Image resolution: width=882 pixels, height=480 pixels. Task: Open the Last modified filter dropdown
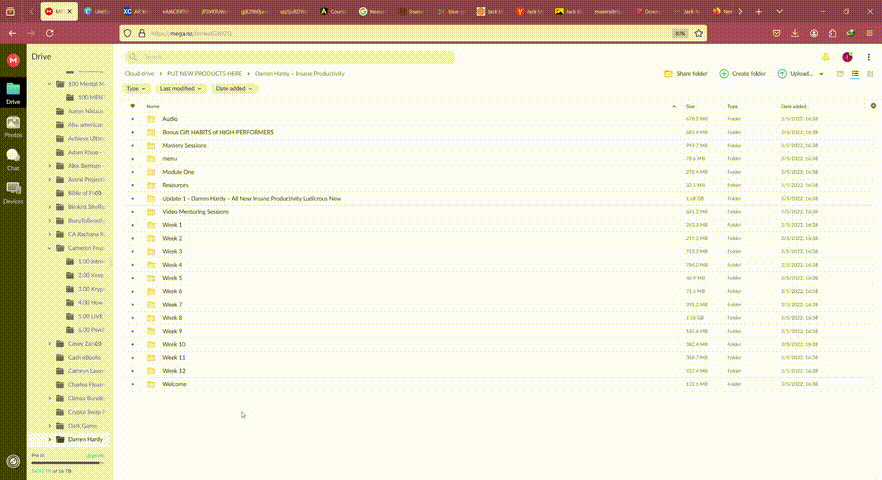click(x=180, y=88)
